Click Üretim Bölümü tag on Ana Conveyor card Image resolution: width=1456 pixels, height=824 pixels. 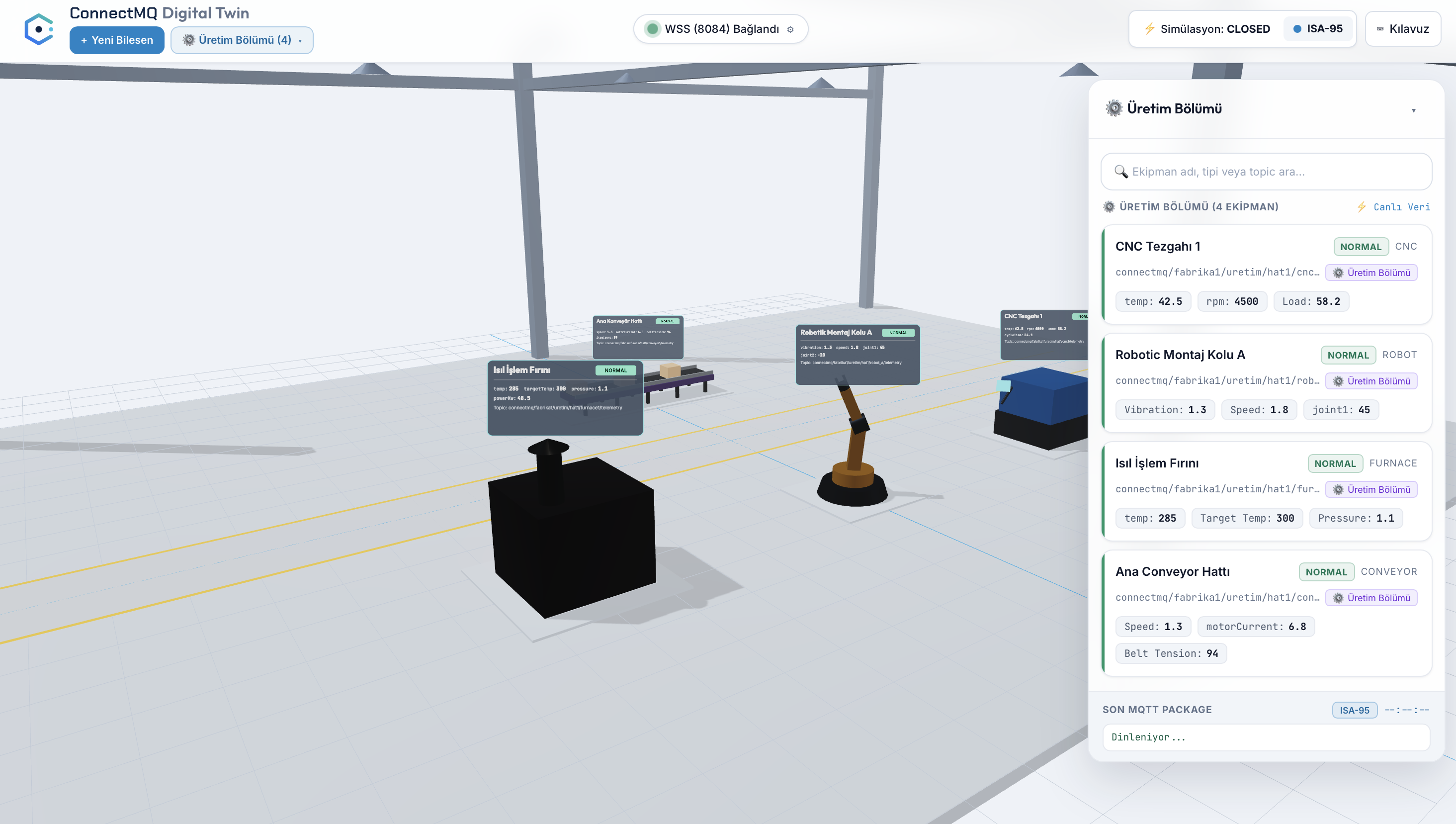(x=1371, y=598)
